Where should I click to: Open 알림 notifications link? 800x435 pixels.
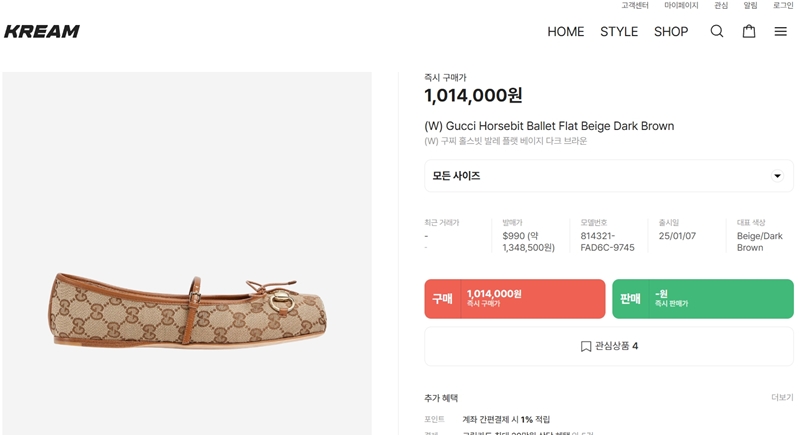750,6
